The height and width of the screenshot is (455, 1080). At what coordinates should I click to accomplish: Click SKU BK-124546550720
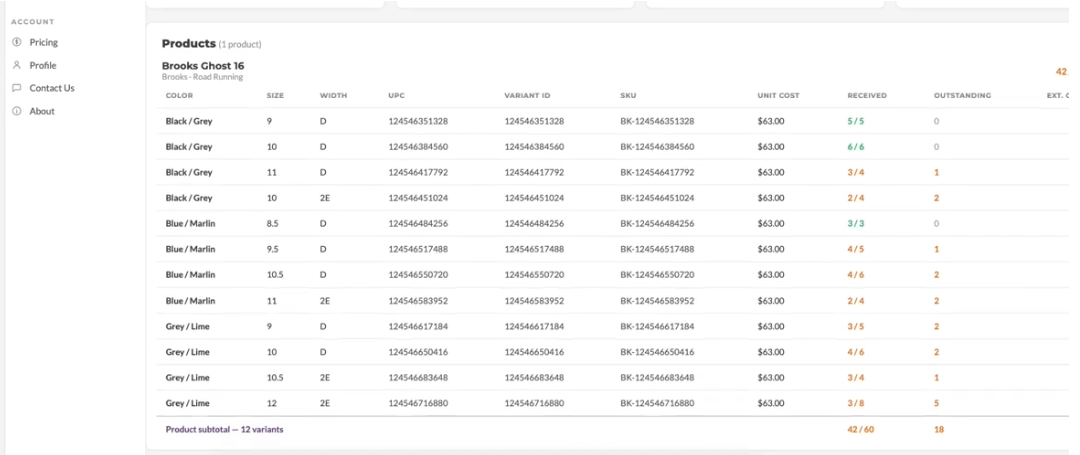coord(657,275)
